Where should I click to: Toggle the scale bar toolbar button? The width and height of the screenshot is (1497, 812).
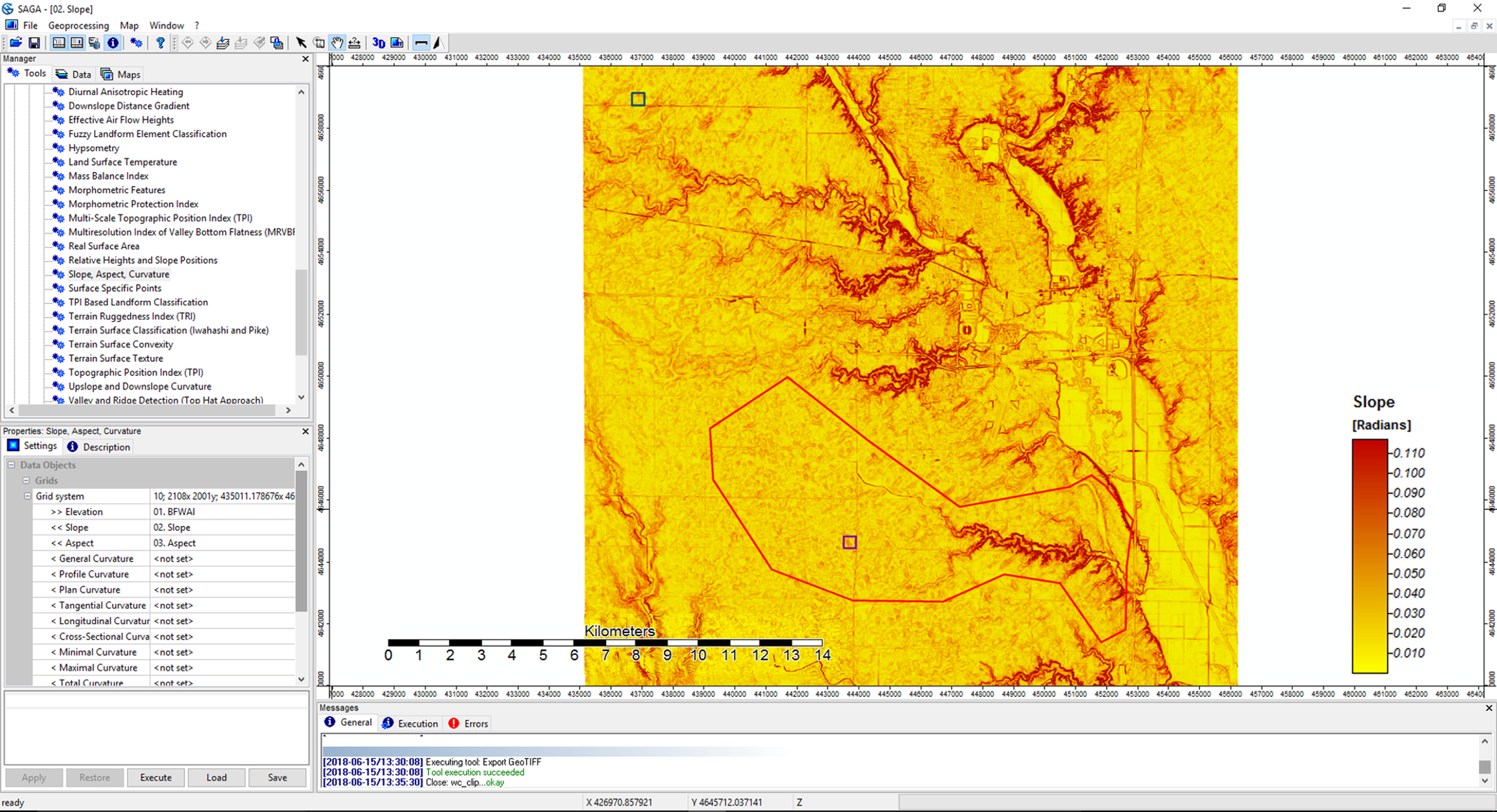coord(421,43)
